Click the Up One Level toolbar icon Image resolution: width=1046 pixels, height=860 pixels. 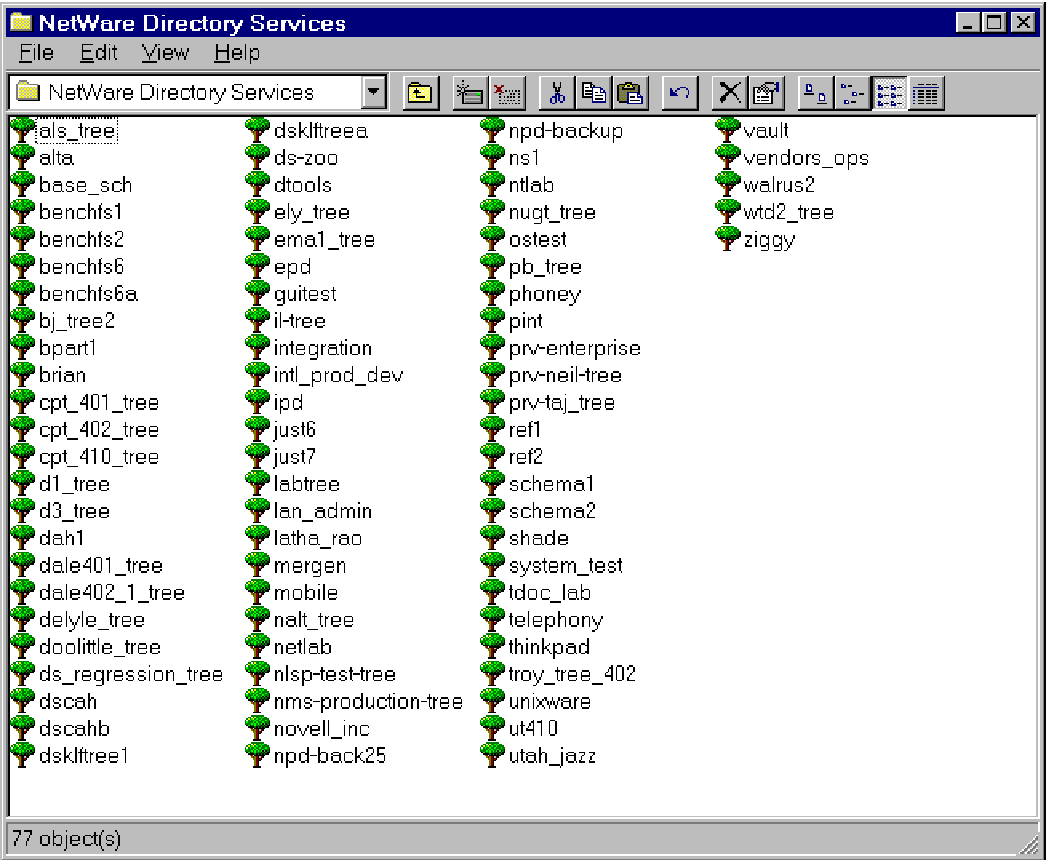tap(420, 93)
